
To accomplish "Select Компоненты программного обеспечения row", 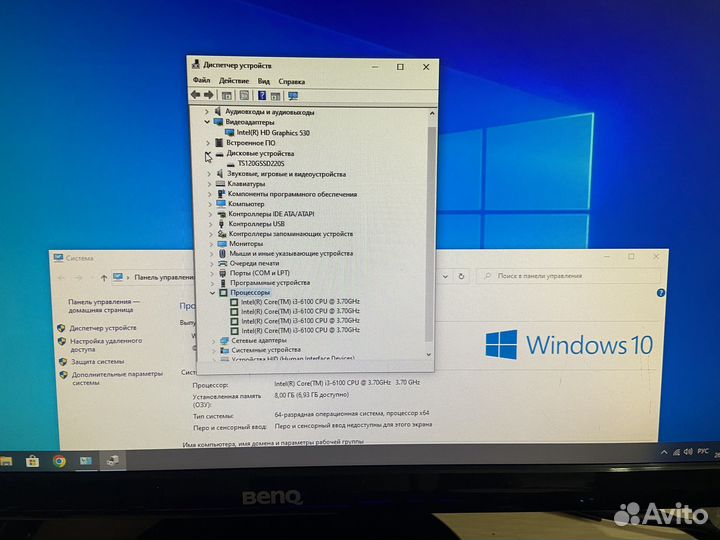I will pos(292,194).
